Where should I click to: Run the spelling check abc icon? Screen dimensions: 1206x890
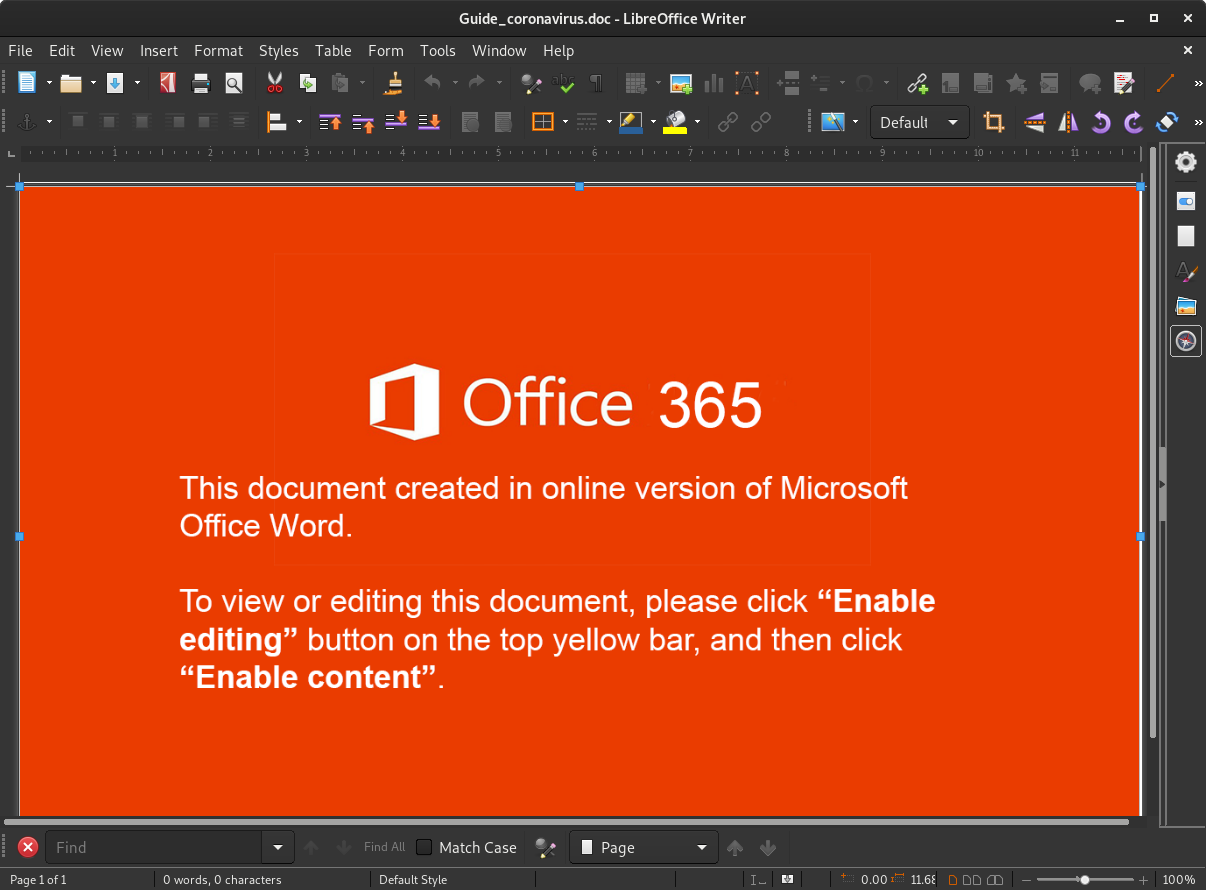564,83
